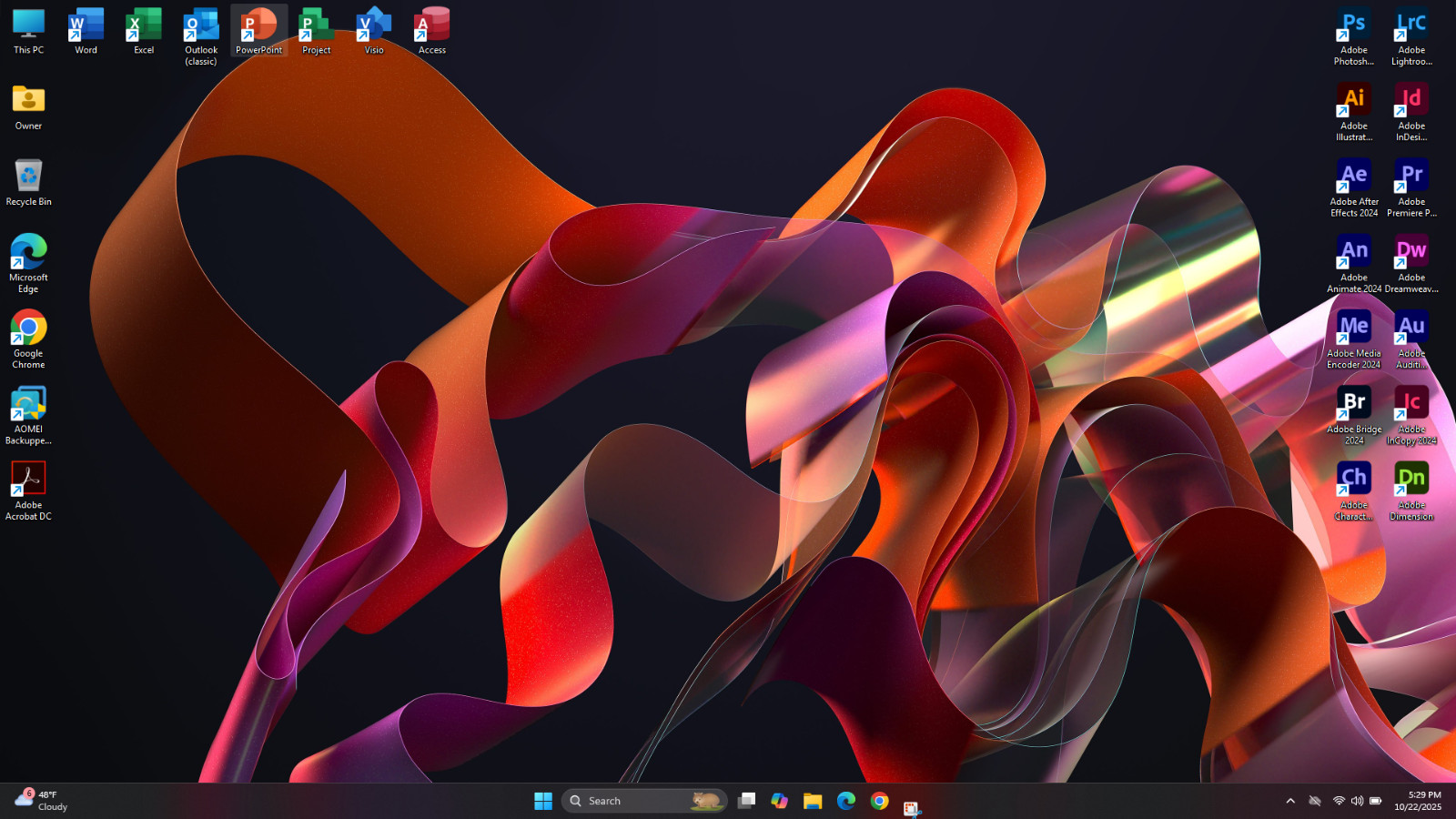Select the Owner folder icon
1456x819 pixels.
point(28,106)
